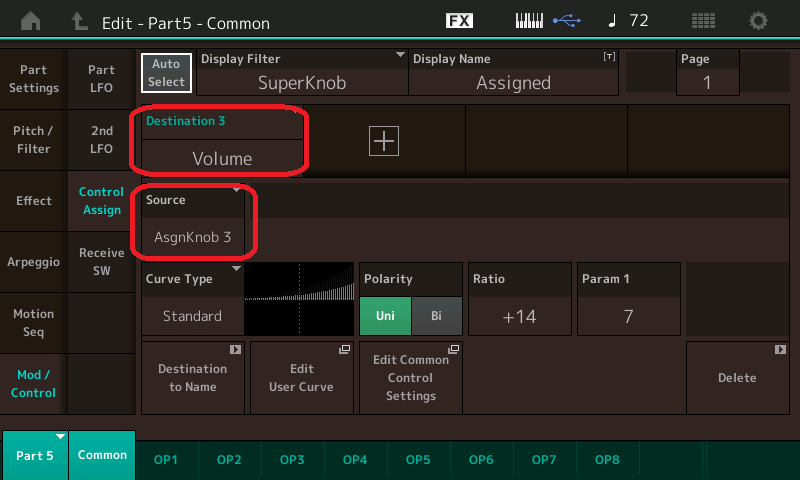Open Edit Common Control Settings
The width and height of the screenshot is (800, 480).
(410, 378)
